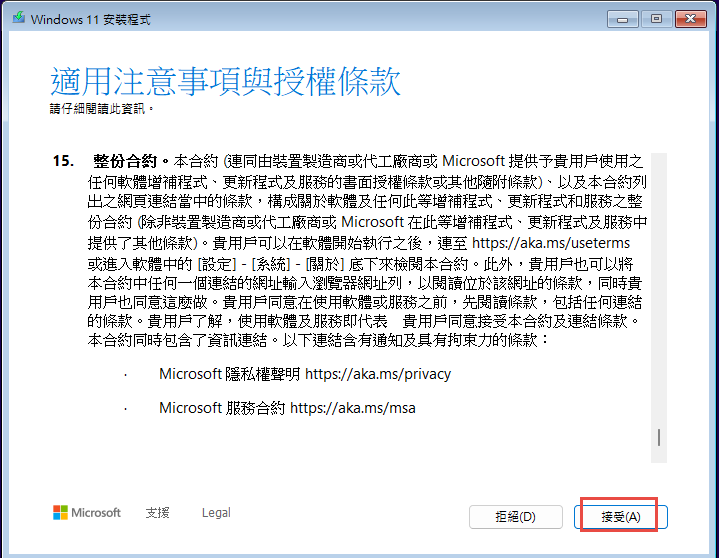
Task: Click the 請仔細閱讀此資訊 subtitle text
Action: (x=101, y=109)
